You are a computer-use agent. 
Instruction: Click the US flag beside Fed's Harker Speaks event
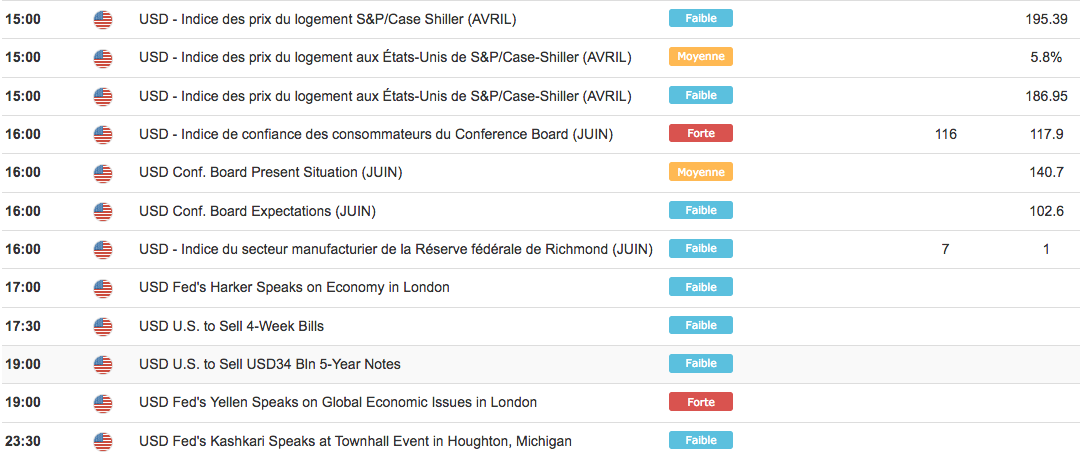(x=103, y=288)
